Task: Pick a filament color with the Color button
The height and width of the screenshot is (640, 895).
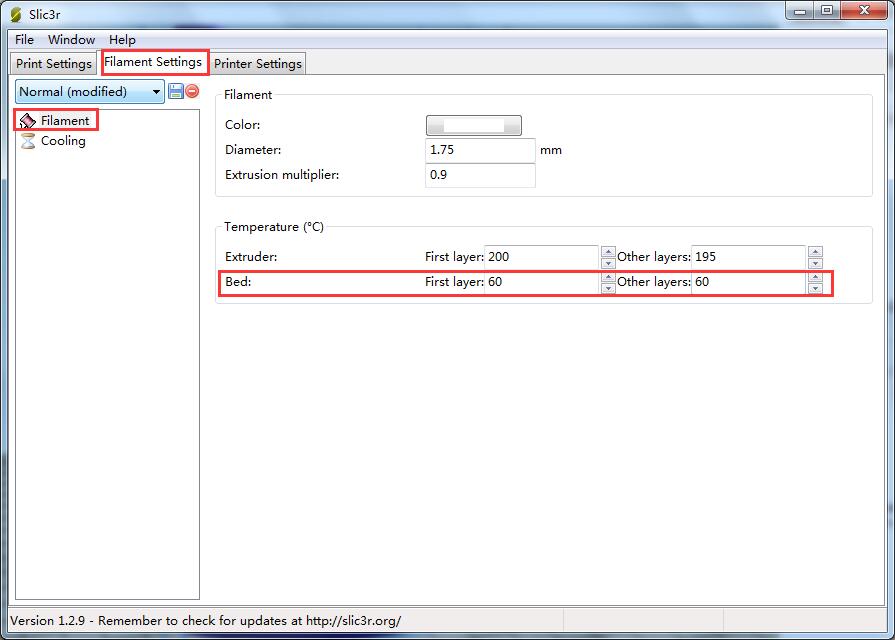Action: [x=474, y=125]
